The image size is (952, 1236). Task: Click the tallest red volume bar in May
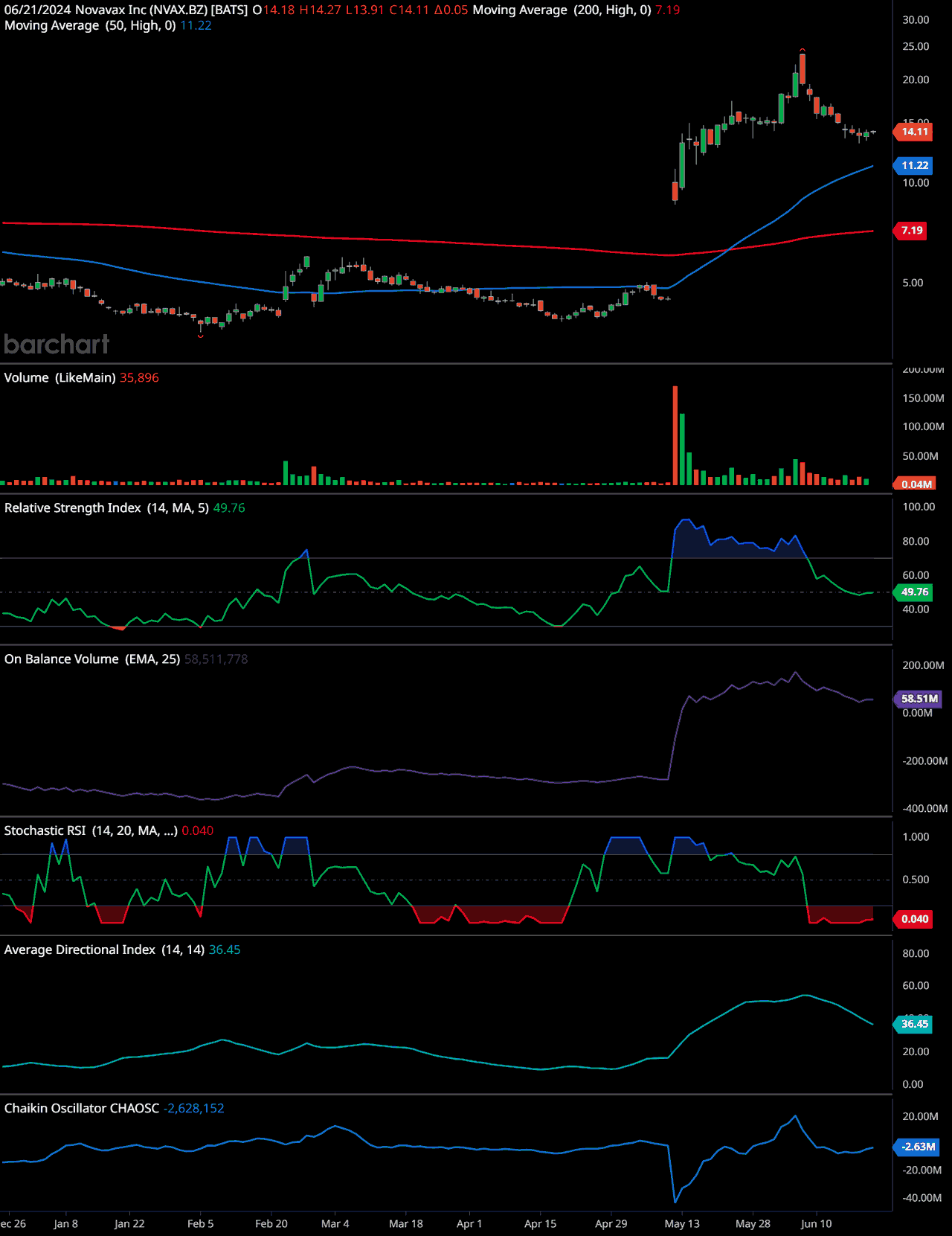click(675, 435)
